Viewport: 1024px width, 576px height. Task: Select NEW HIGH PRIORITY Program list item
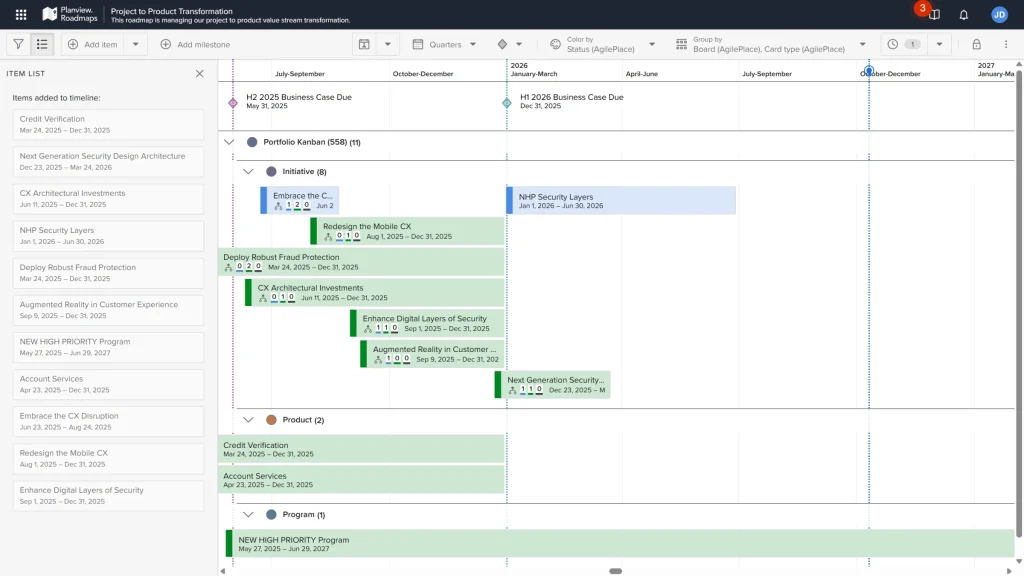click(x=108, y=347)
